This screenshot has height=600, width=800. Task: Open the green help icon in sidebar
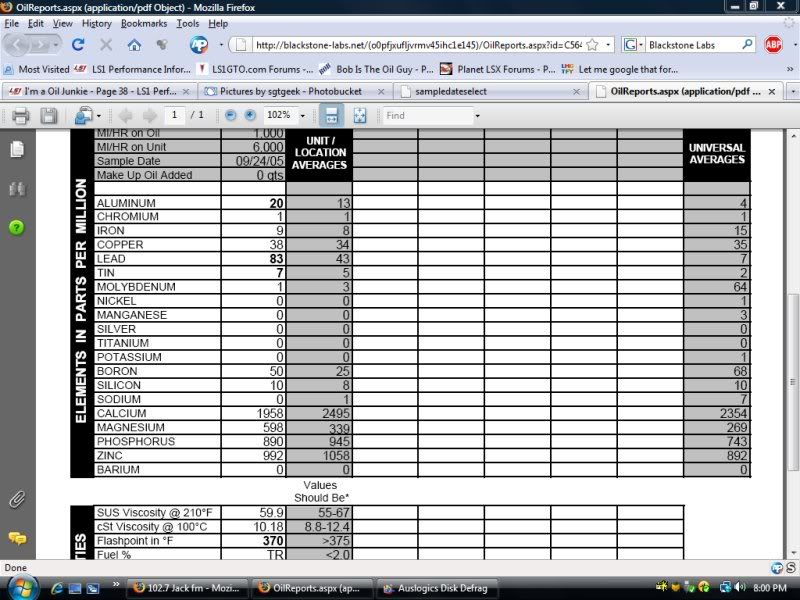click(17, 228)
